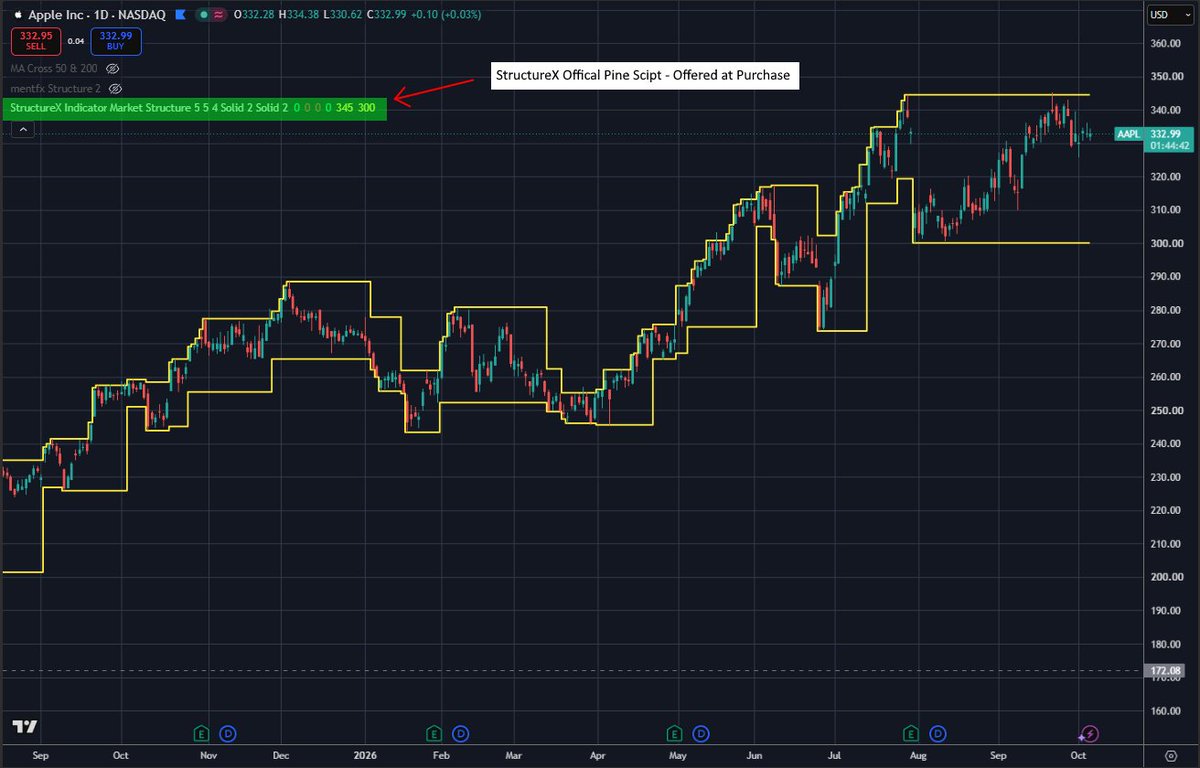Show the hidden MA Cross 50 & 200 indicator
Image resolution: width=1200 pixels, height=768 pixels.
click(x=113, y=68)
